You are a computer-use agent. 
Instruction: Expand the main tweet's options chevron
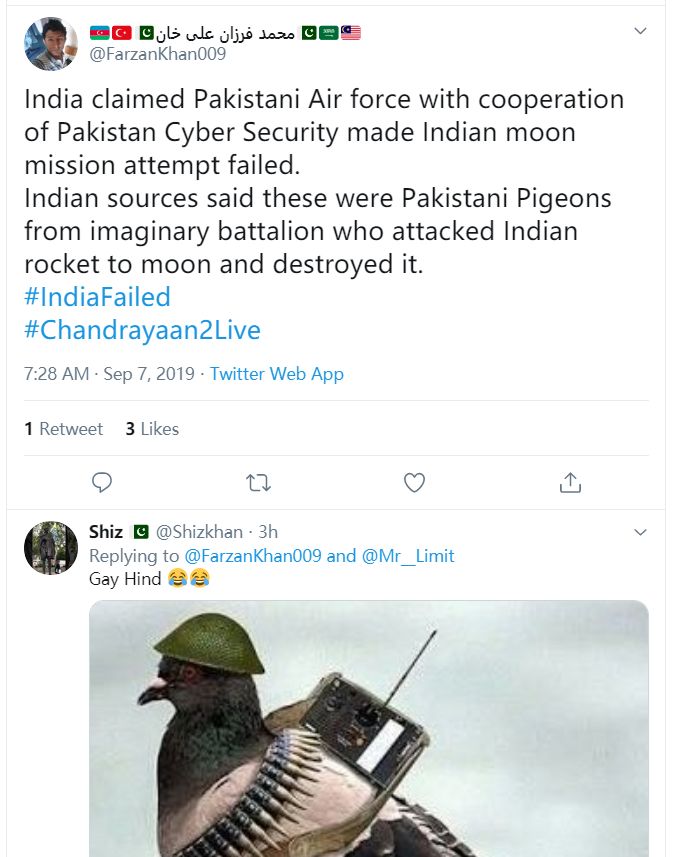point(641,32)
